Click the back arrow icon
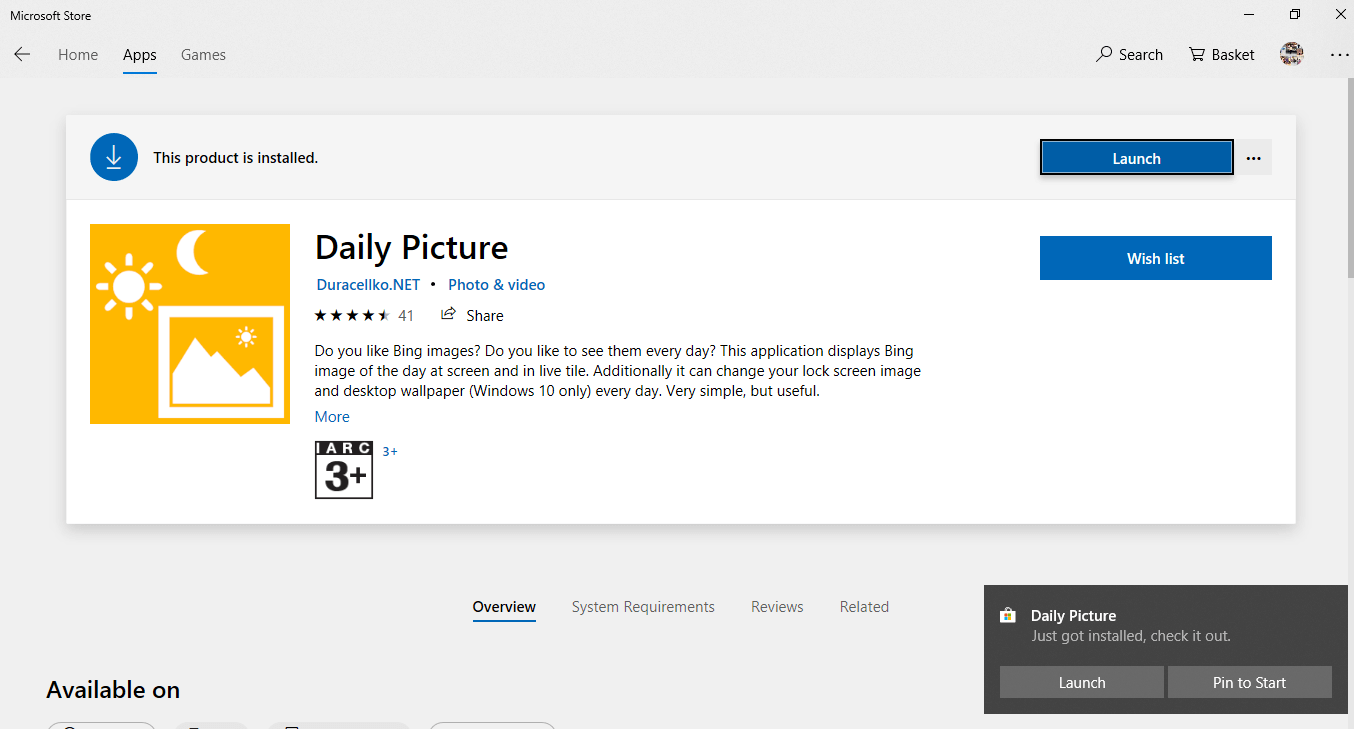This screenshot has width=1354, height=729. pos(22,55)
